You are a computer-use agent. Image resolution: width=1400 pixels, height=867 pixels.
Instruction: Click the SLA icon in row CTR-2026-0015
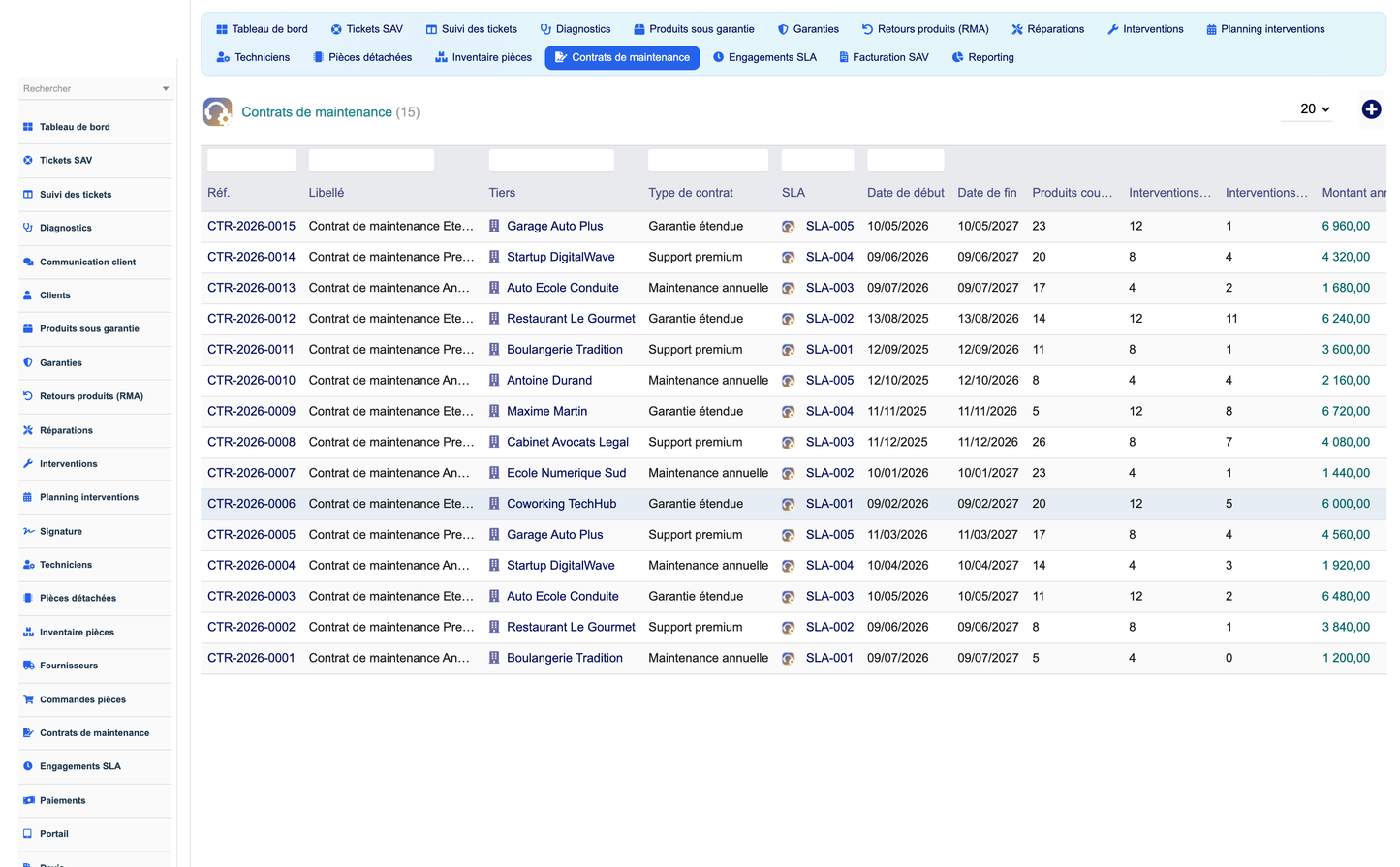pyautogui.click(x=789, y=227)
